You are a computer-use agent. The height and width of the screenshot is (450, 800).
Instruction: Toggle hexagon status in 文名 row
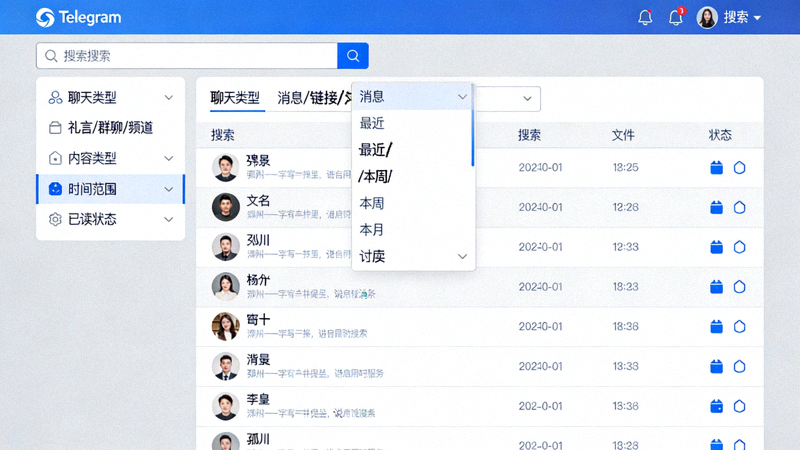pyautogui.click(x=739, y=207)
